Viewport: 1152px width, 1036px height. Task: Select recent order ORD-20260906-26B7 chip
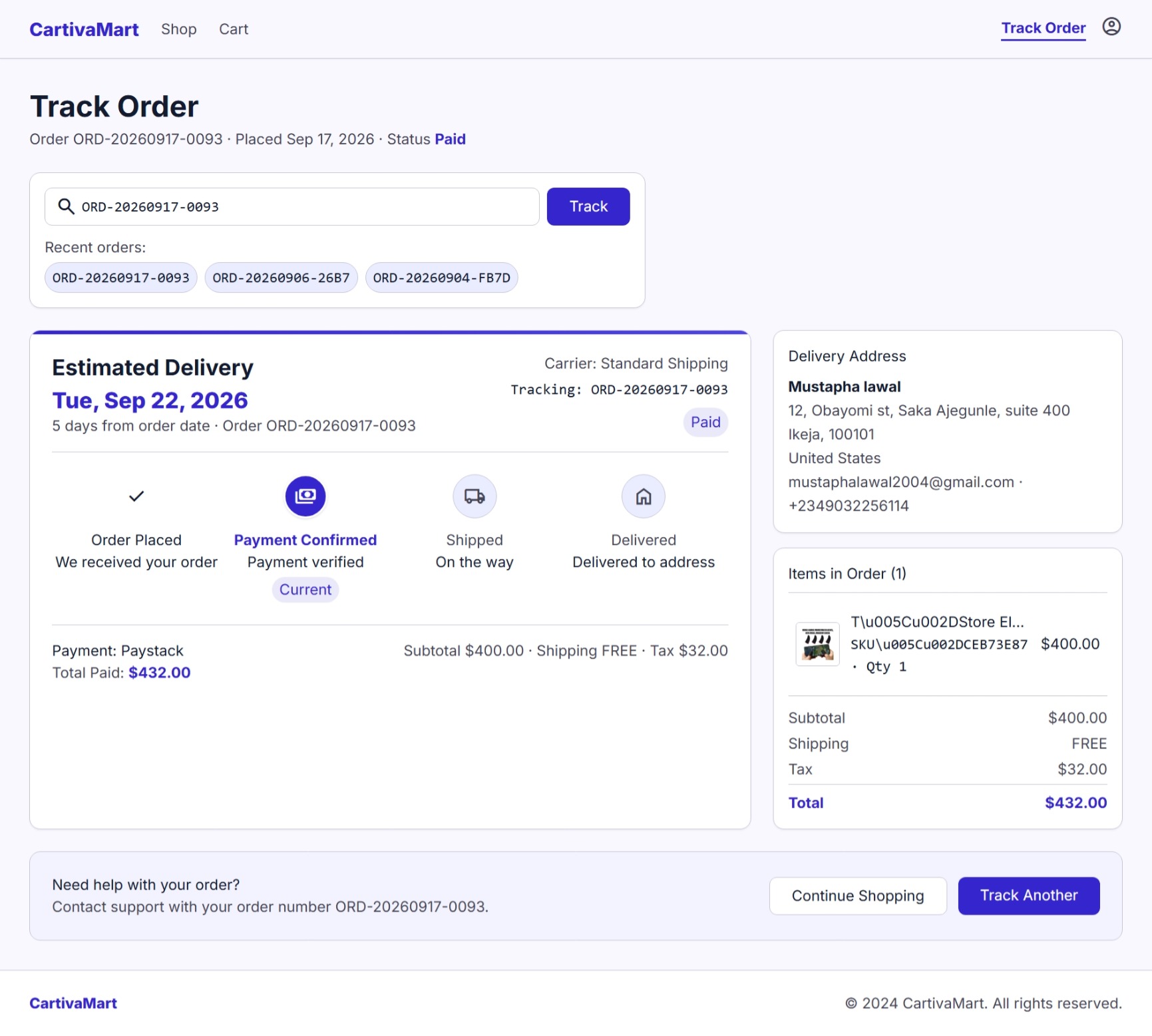coord(281,277)
